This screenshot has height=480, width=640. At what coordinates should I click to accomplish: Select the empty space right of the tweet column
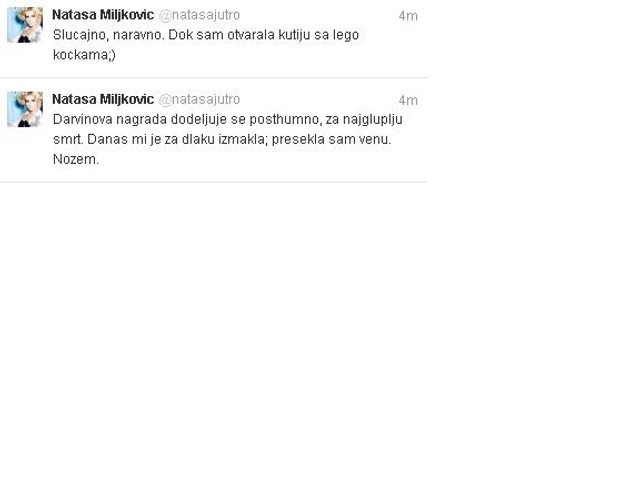(x=533, y=240)
